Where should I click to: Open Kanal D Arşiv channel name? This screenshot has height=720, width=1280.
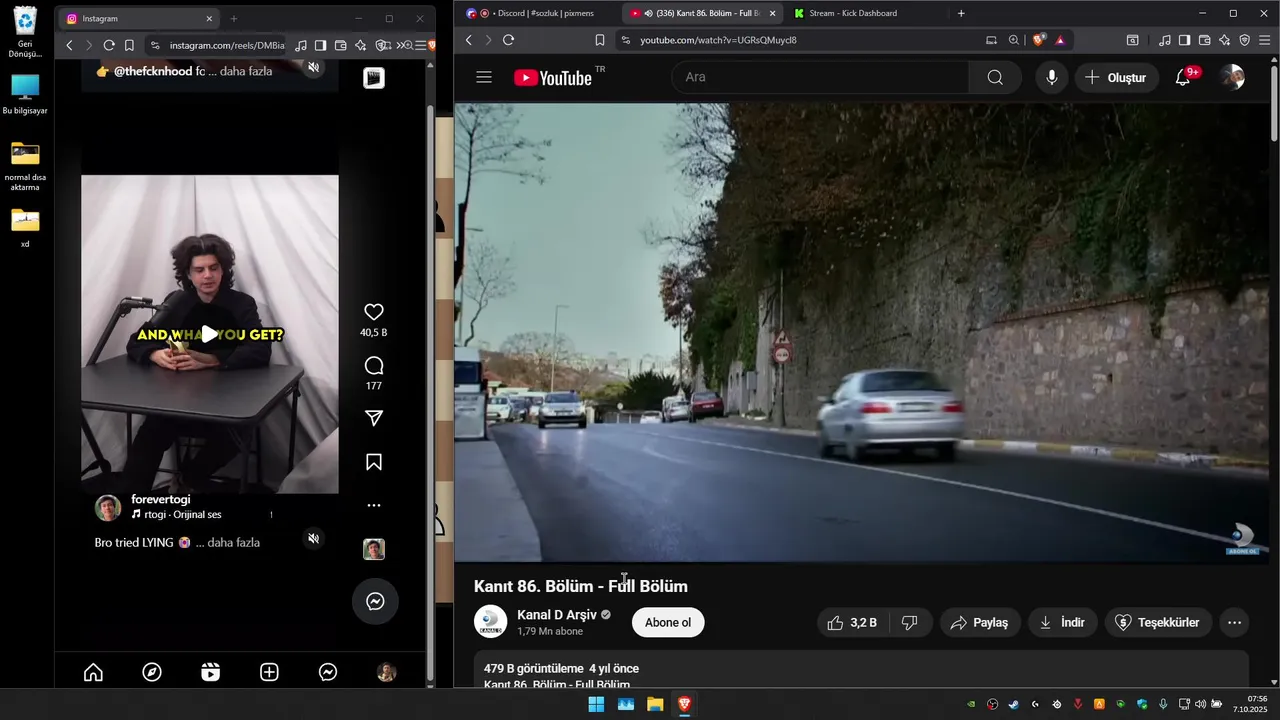pyautogui.click(x=557, y=614)
